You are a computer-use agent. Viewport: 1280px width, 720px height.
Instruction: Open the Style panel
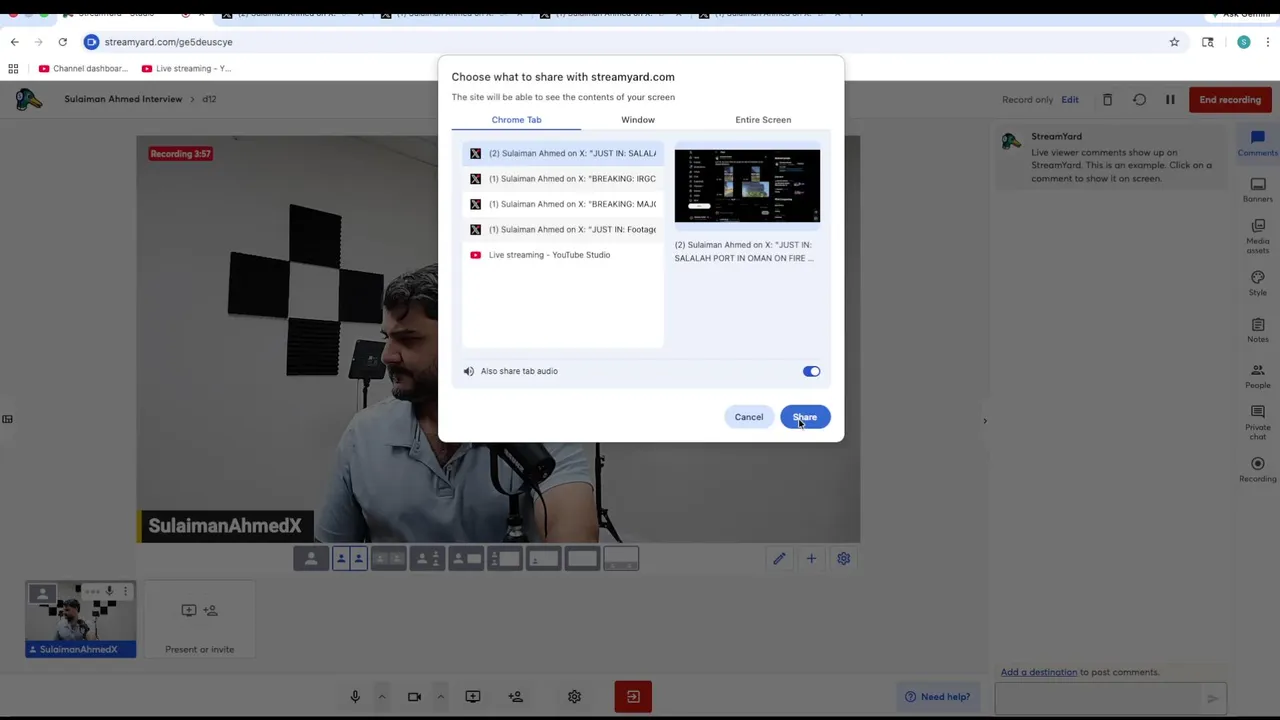pyautogui.click(x=1258, y=283)
